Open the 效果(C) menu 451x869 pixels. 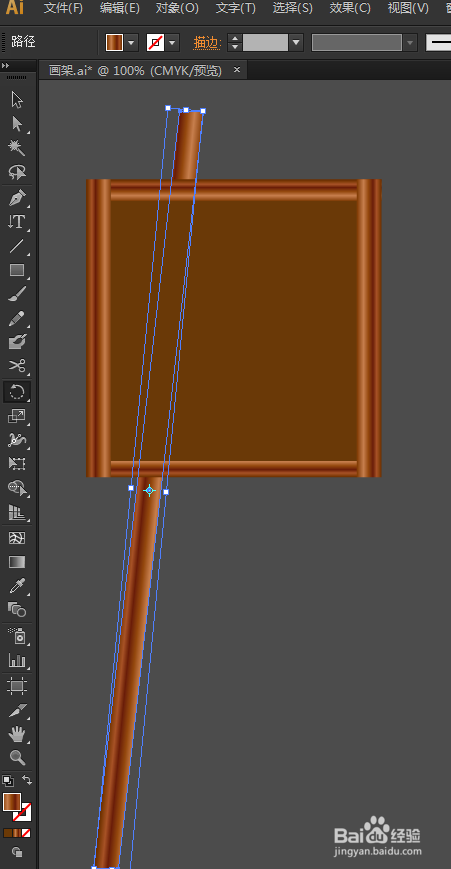[350, 8]
